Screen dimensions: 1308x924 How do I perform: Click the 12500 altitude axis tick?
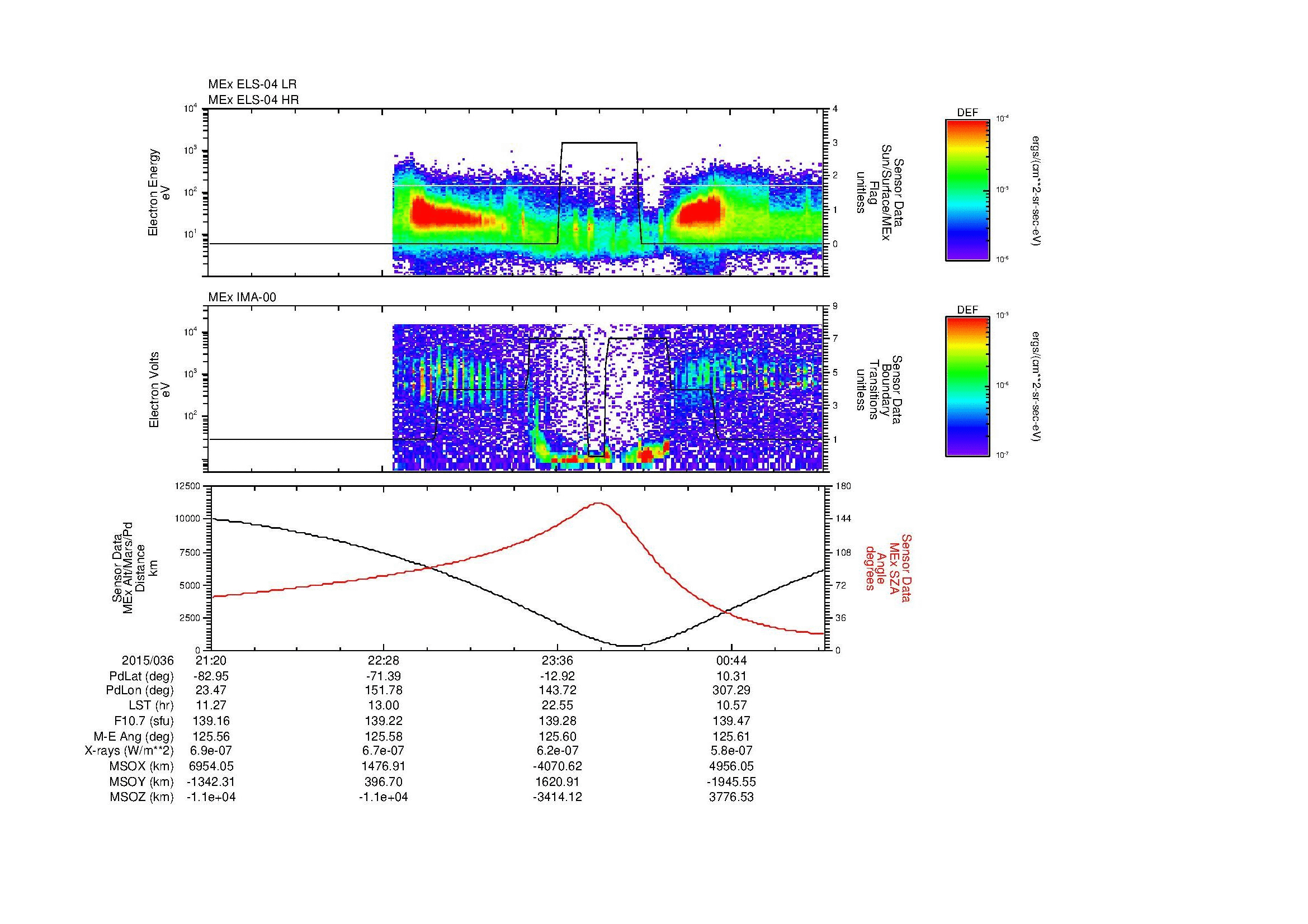click(187, 486)
